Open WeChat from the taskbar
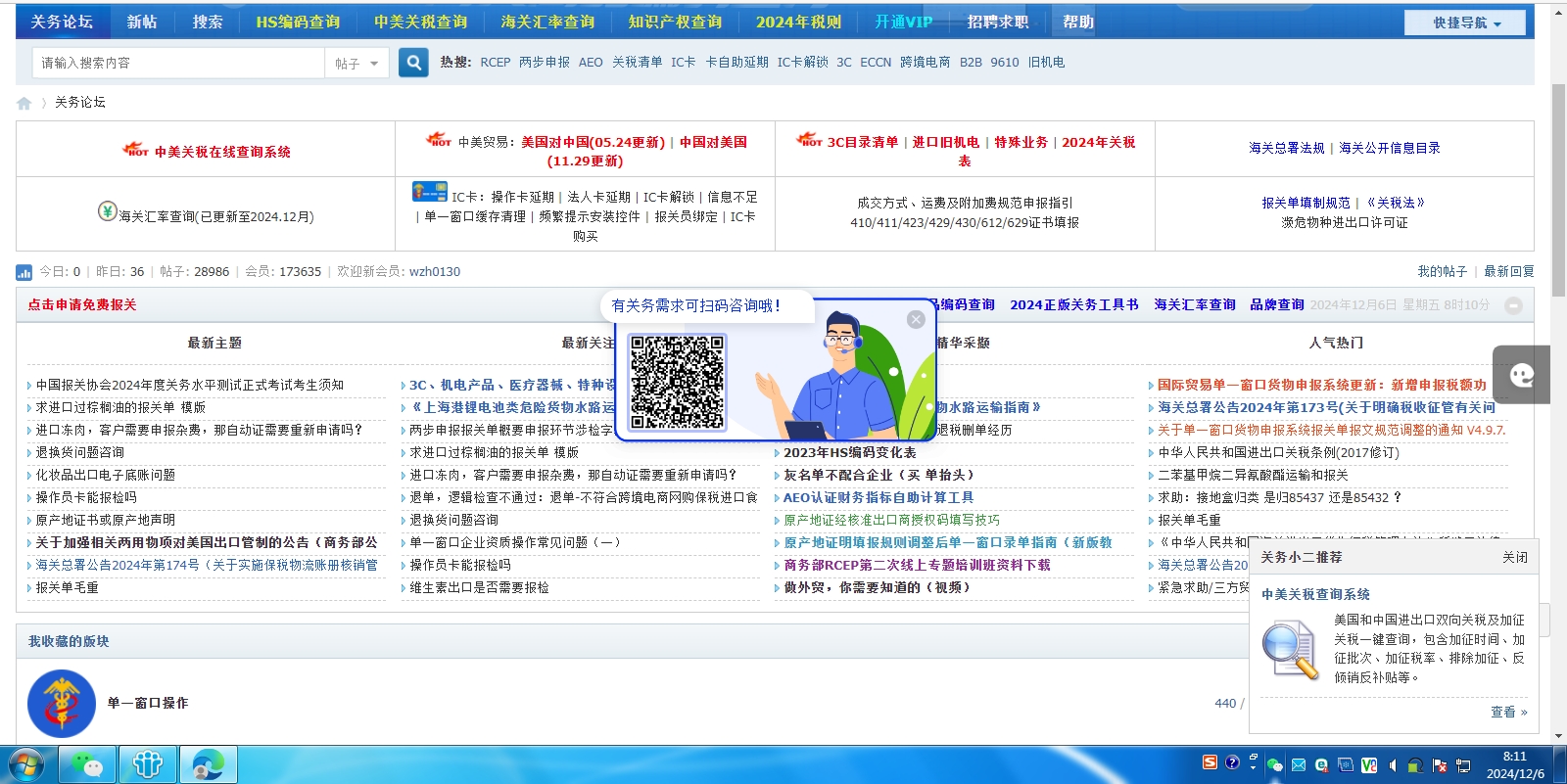The image size is (1567, 784). pos(87,764)
